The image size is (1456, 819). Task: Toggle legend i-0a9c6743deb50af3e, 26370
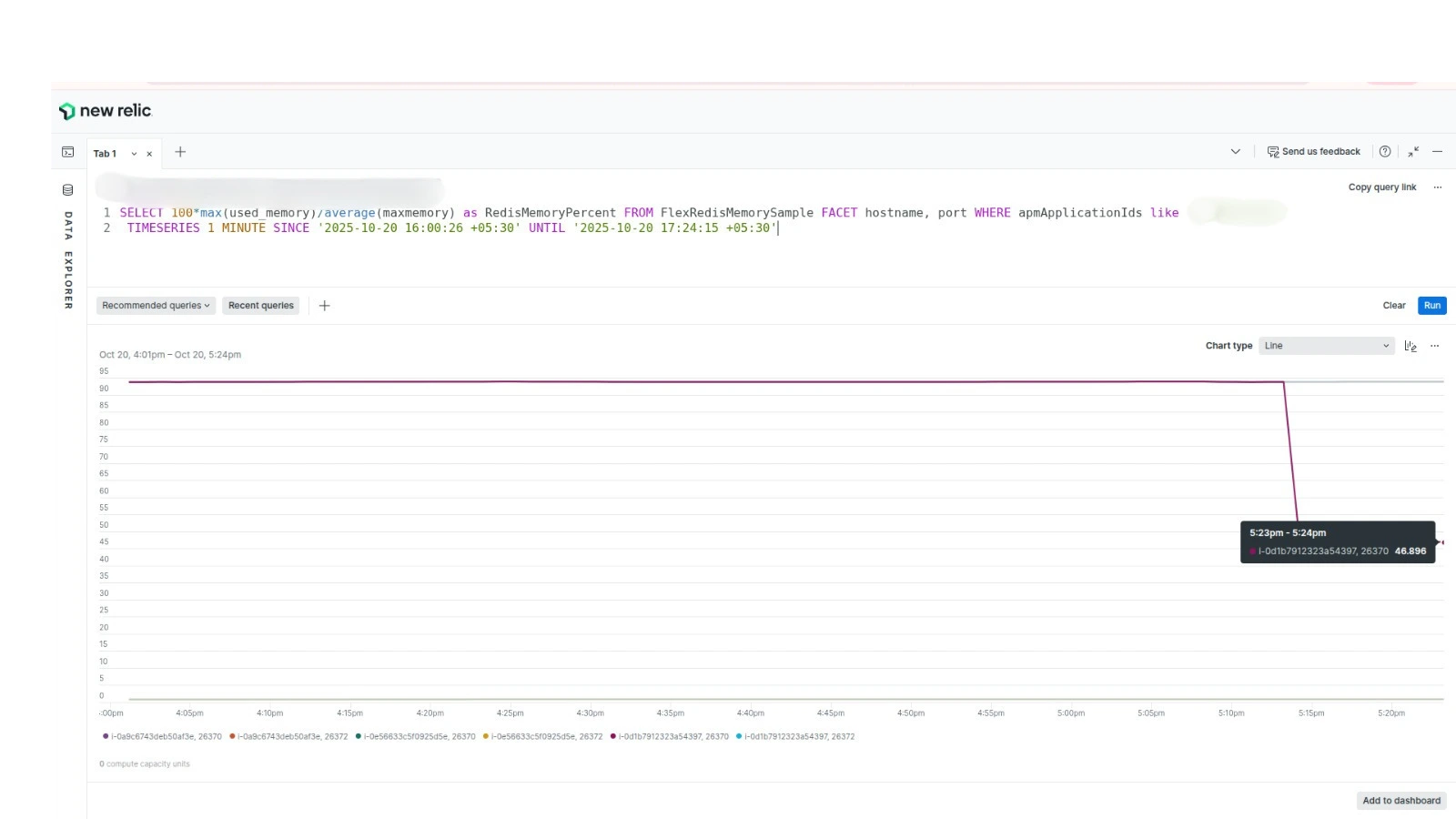[x=162, y=737]
